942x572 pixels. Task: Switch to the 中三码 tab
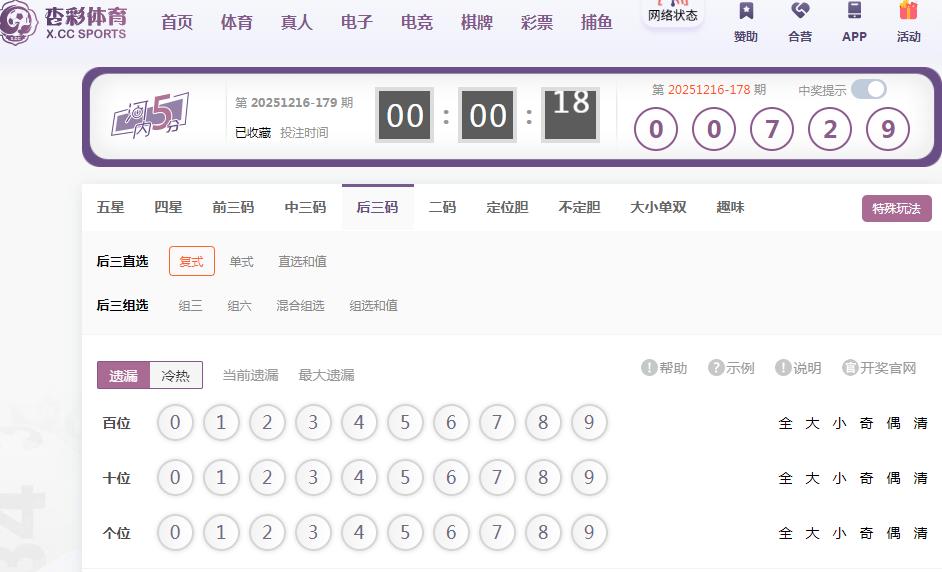[x=305, y=207]
